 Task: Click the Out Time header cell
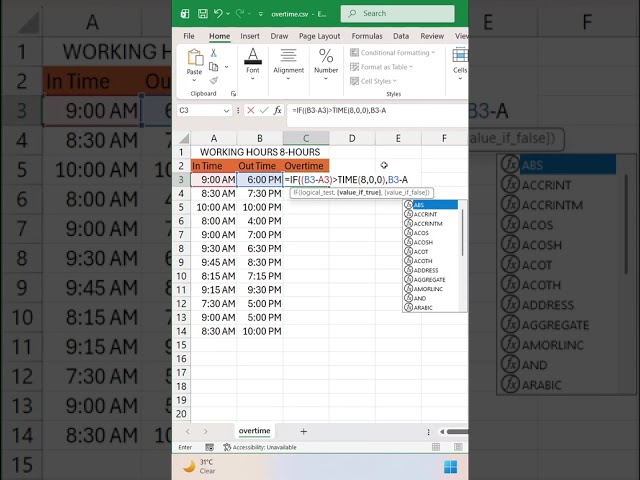(x=260, y=166)
